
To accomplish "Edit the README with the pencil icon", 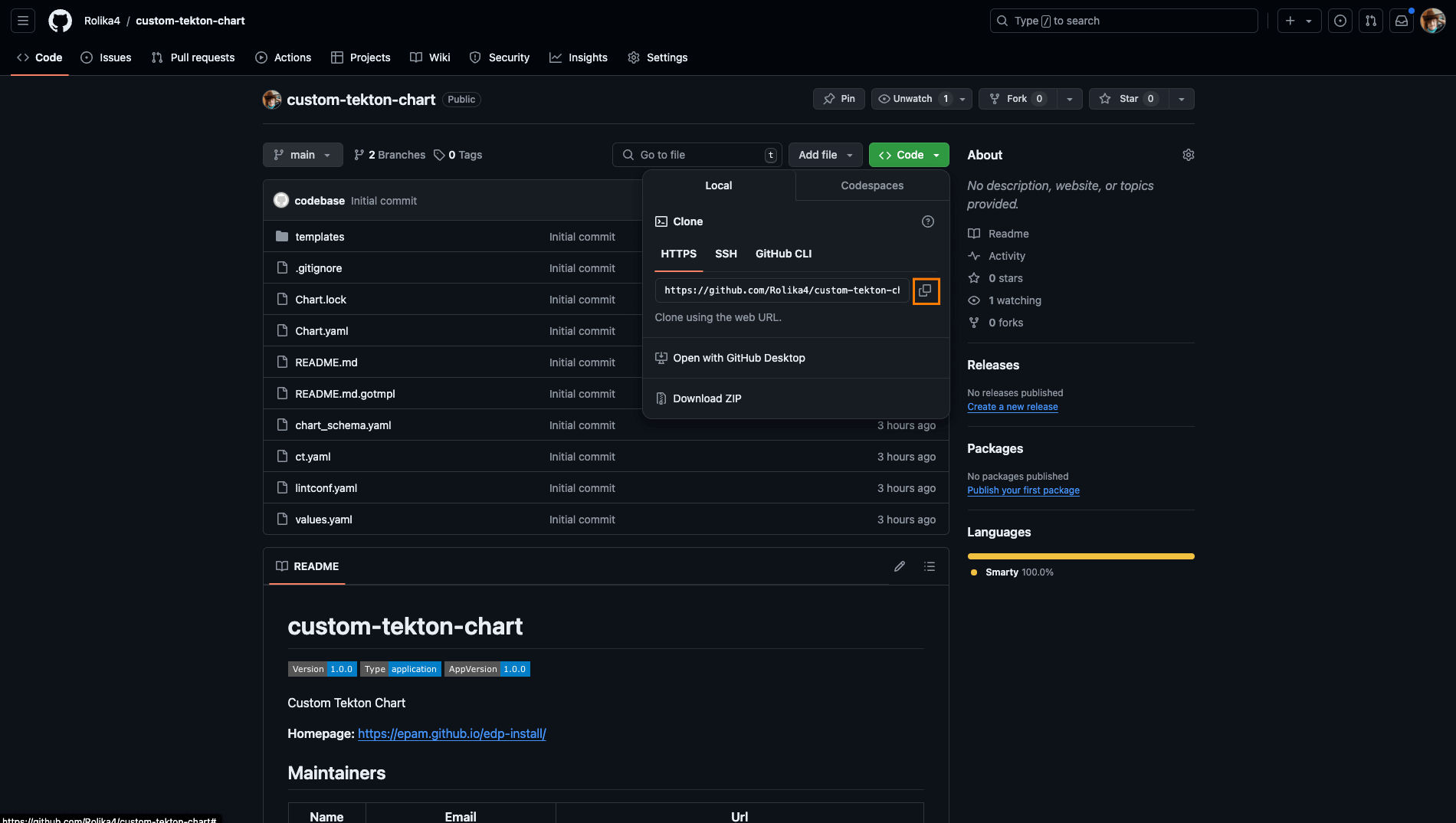I will [x=899, y=566].
